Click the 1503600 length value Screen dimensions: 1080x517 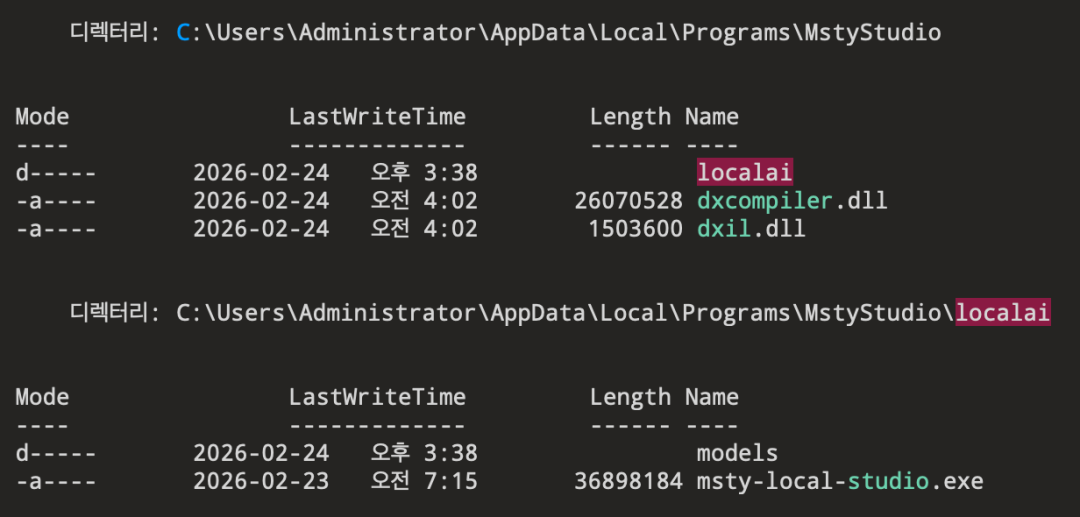tap(635, 229)
